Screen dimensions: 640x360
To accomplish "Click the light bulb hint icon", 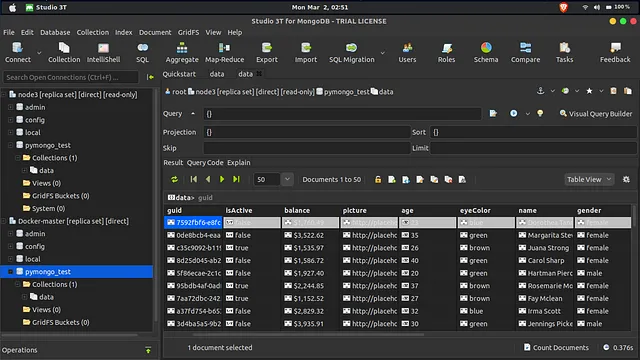I will [x=540, y=113].
